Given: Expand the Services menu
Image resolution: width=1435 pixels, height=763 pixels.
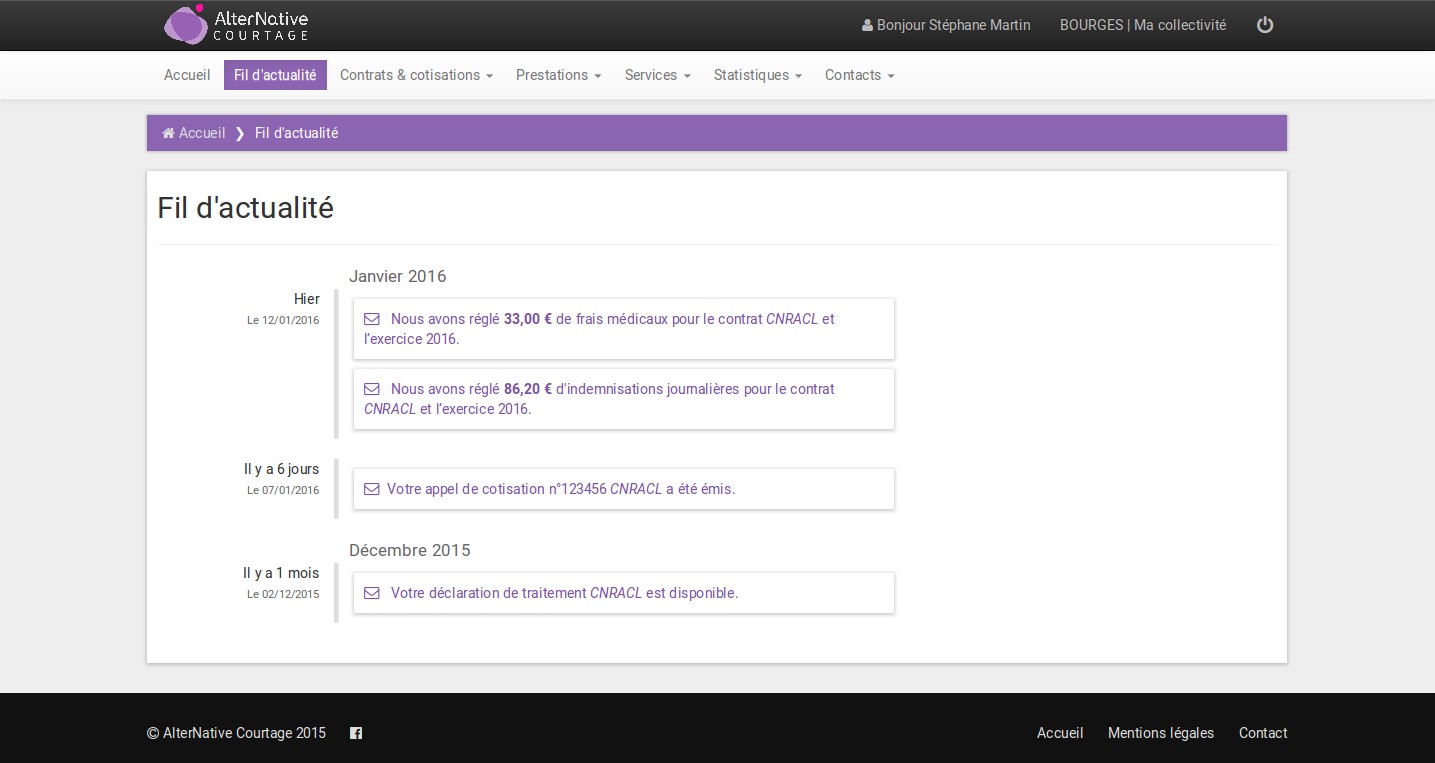Looking at the screenshot, I should (657, 75).
